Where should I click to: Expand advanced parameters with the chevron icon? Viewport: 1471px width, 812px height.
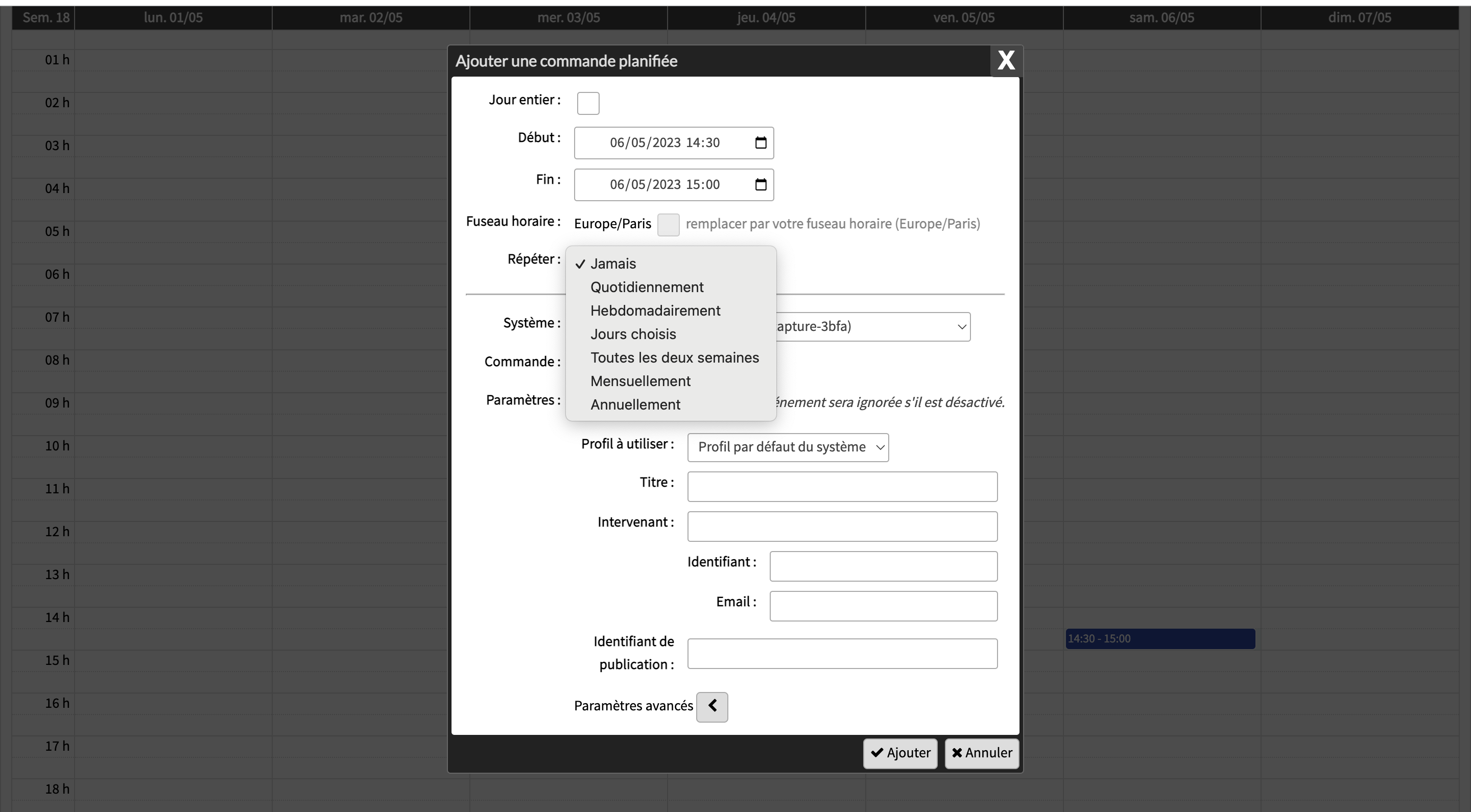pos(711,706)
